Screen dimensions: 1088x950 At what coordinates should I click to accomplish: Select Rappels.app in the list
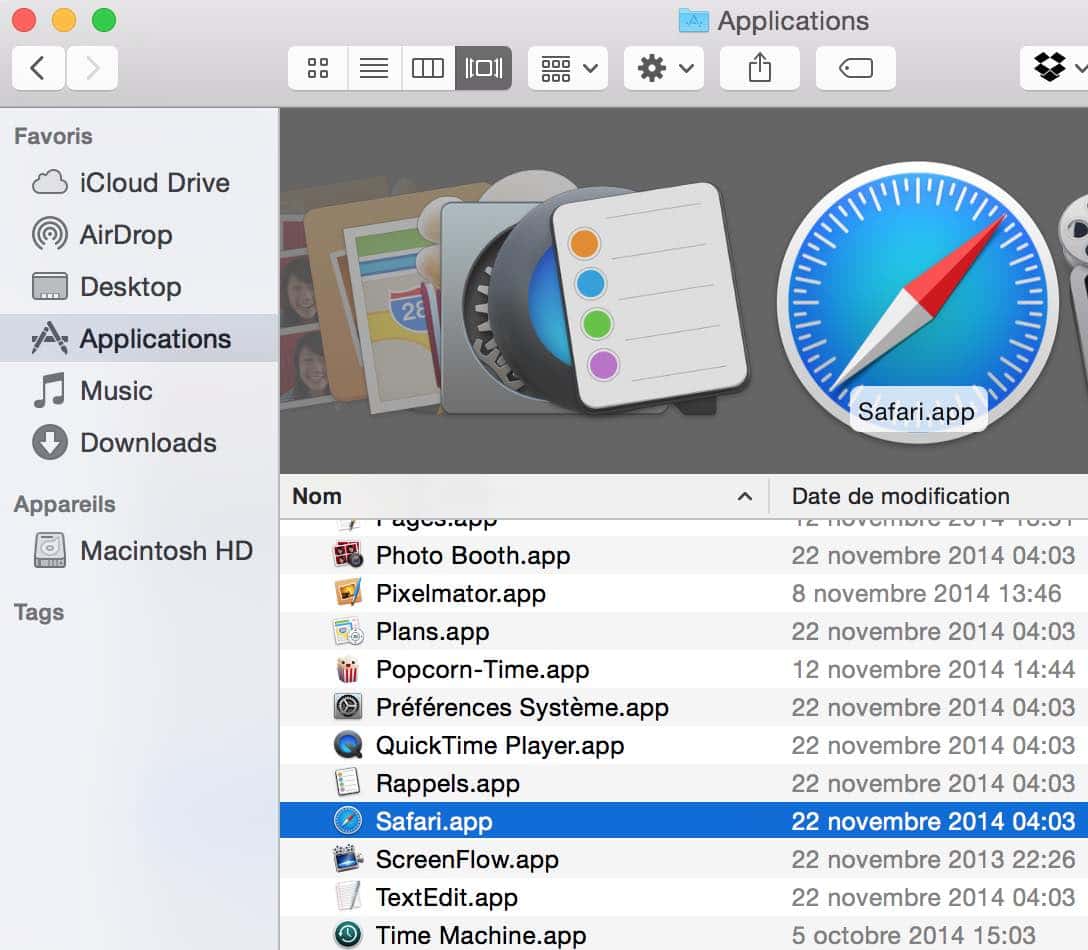coord(683,784)
